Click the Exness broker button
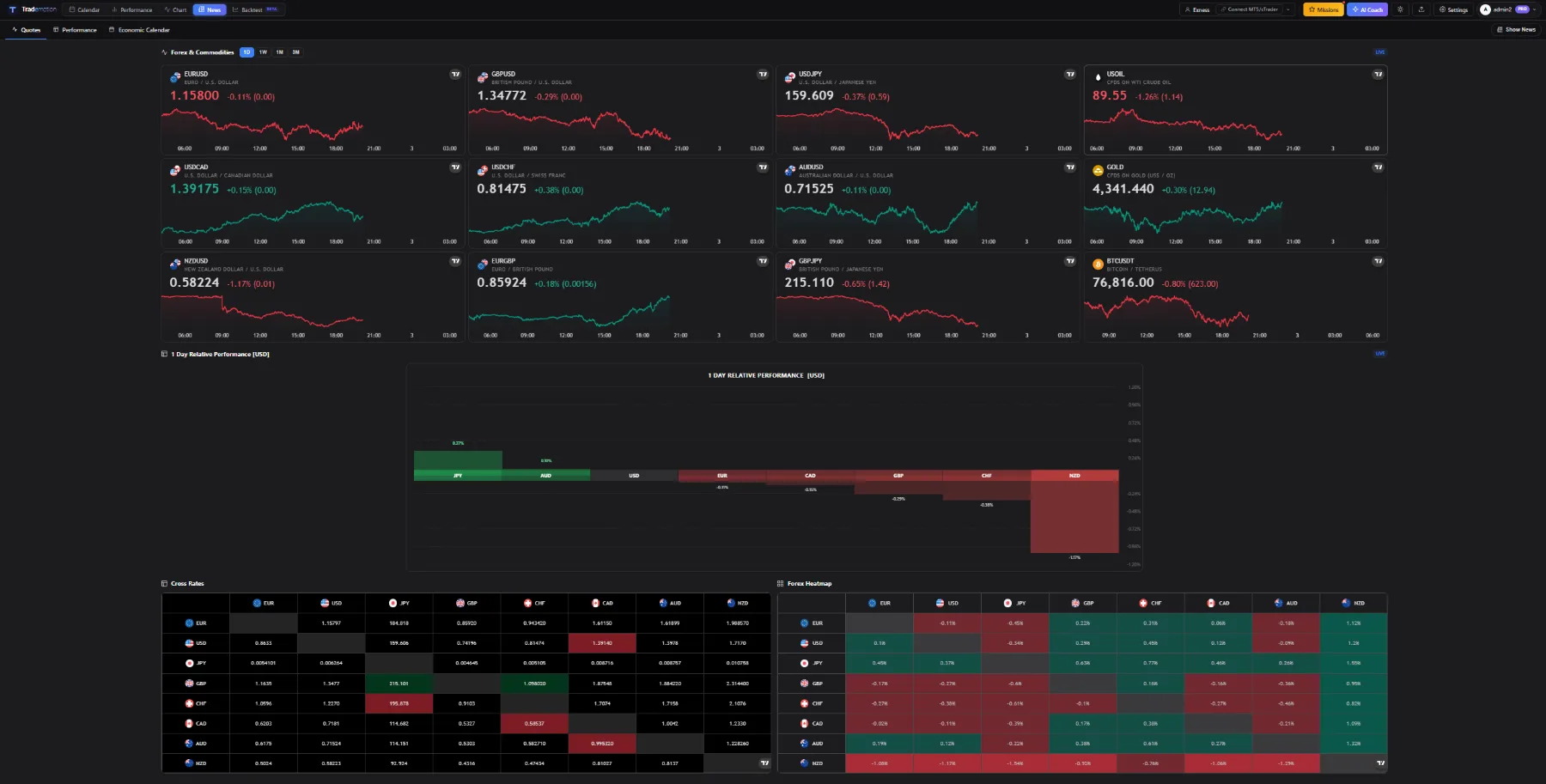1546x784 pixels. pyautogui.click(x=1197, y=9)
